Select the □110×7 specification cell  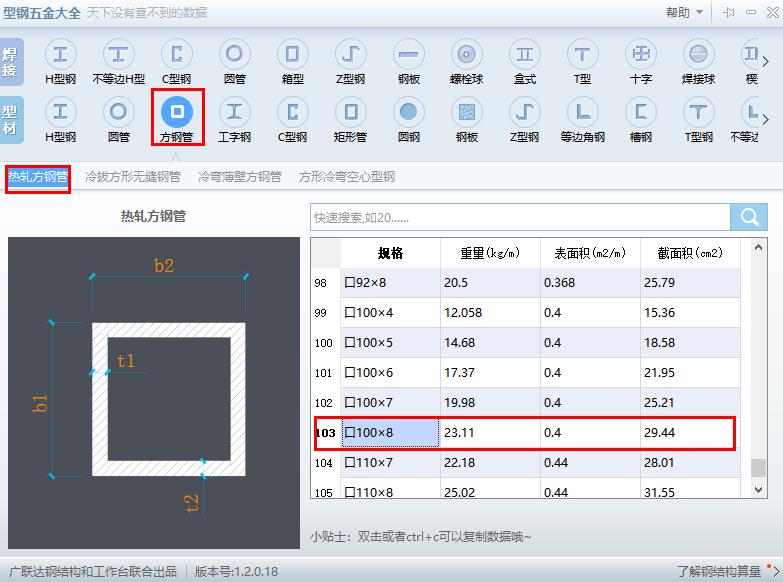pyautogui.click(x=391, y=463)
